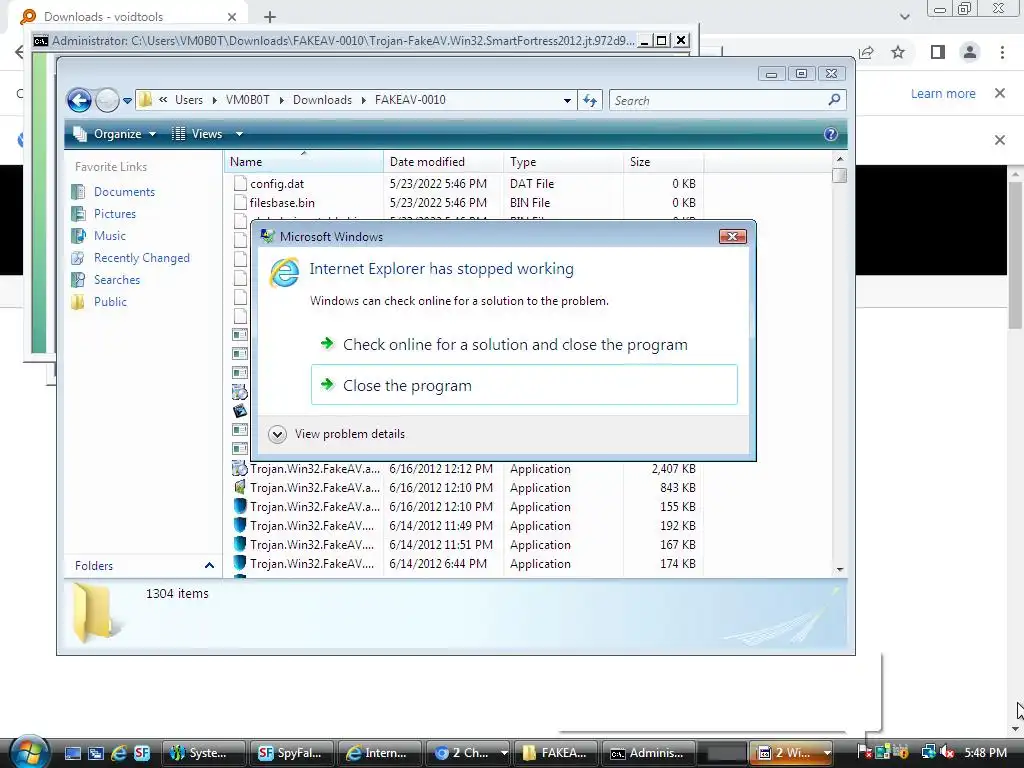Click the muted volume tray icon
This screenshot has width=1024, height=768.
pos(948,753)
